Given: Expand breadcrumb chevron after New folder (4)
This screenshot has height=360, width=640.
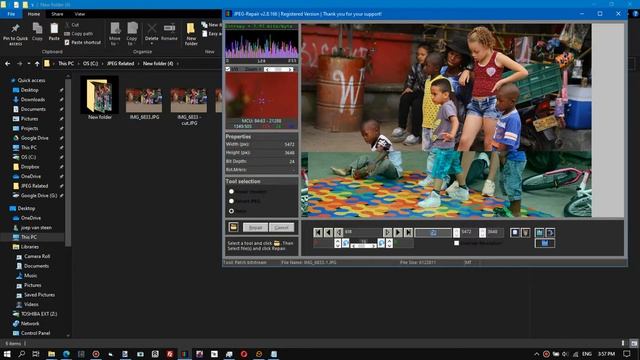Looking at the screenshot, I should (x=178, y=64).
